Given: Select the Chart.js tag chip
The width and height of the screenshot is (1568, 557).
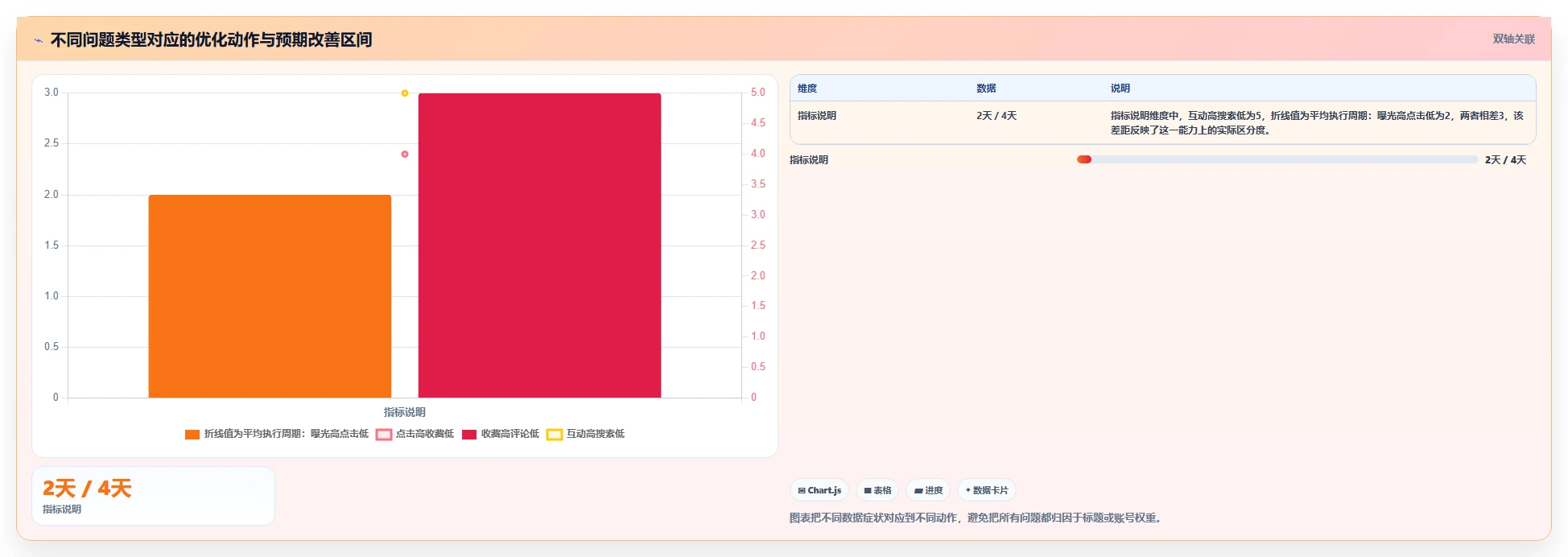Looking at the screenshot, I should click(x=819, y=490).
